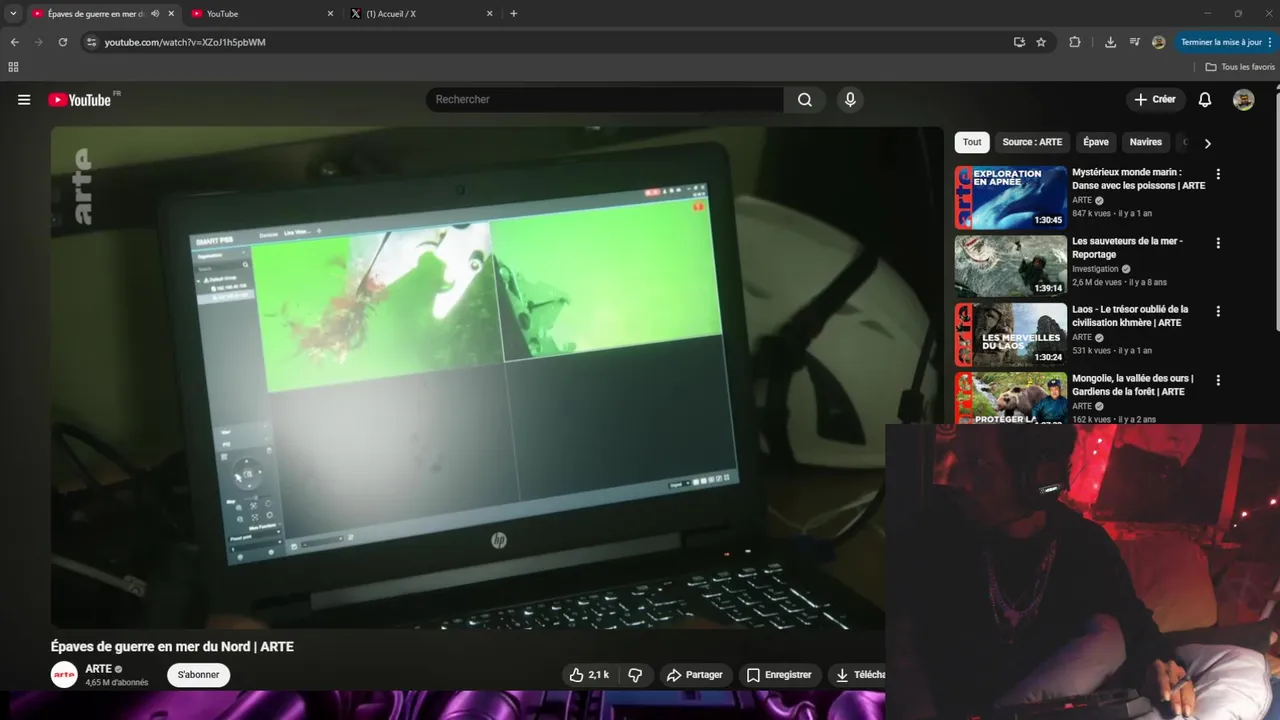Open the sea rescue video thumbnail
This screenshot has height=720, width=1280.
coord(1011,266)
